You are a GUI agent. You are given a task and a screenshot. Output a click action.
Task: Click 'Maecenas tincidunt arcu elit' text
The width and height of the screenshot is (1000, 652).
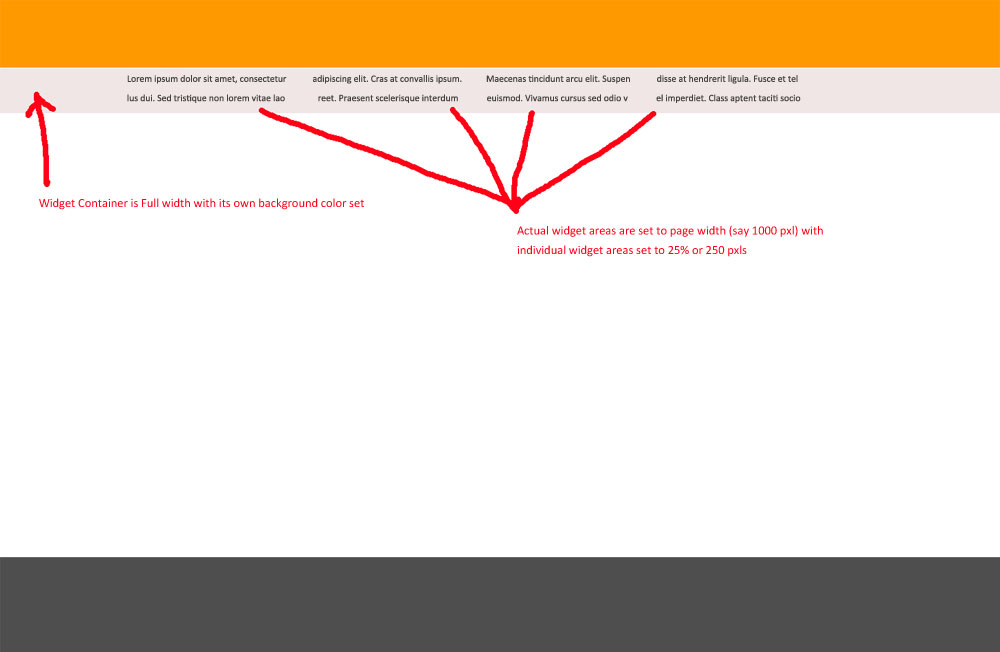click(558, 78)
